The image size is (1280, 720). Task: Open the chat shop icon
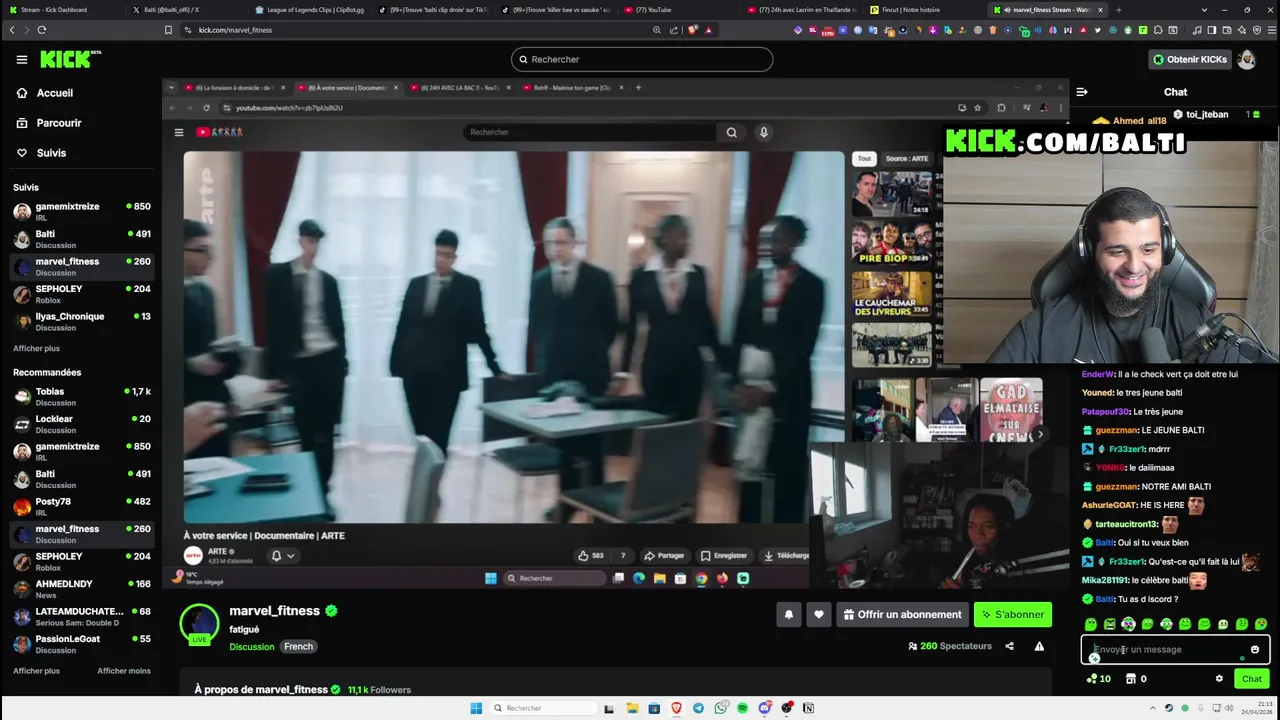click(x=1131, y=679)
